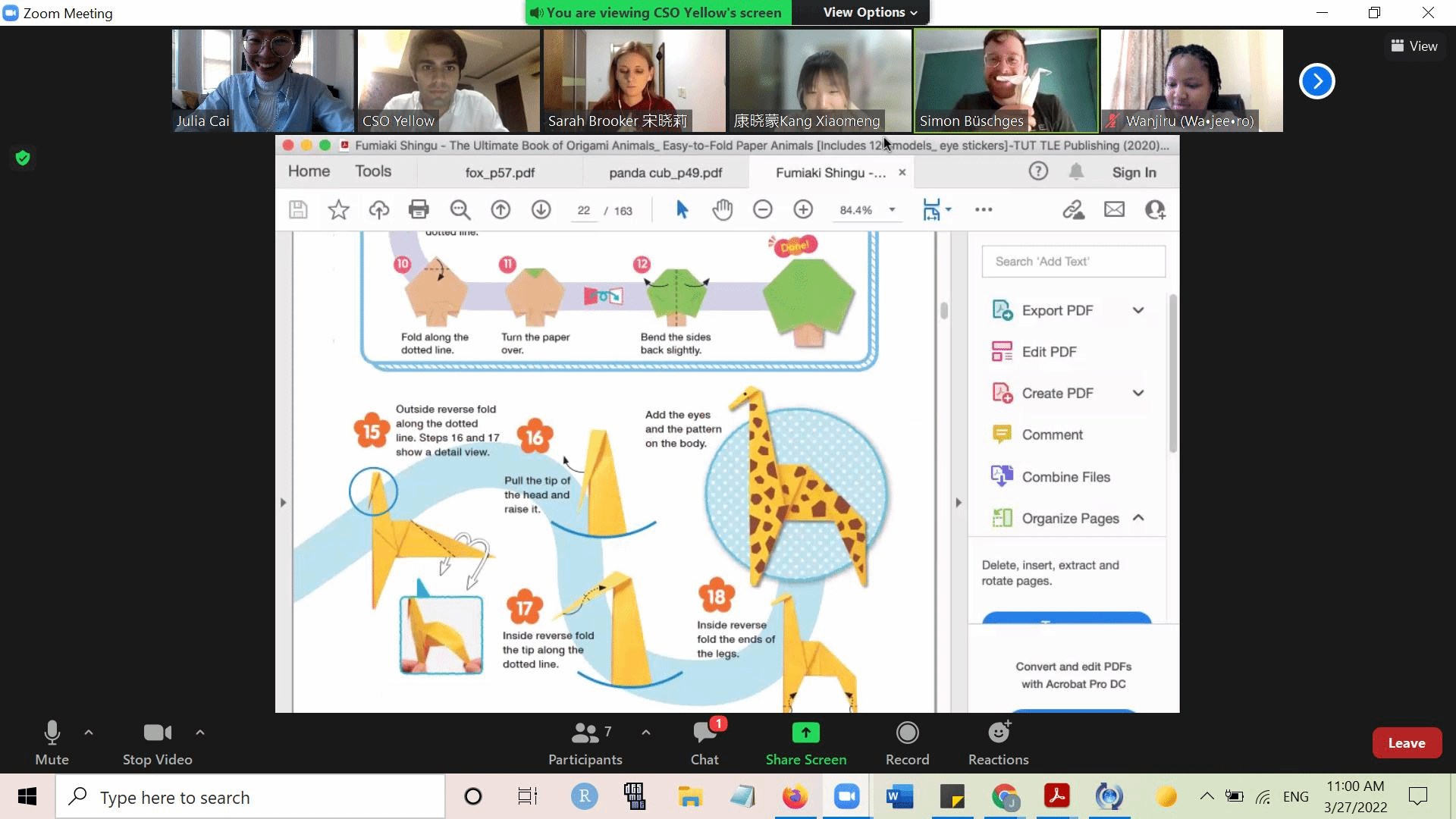This screenshot has height=819, width=1456.
Task: Click the View button in Zoom
Action: tap(1414, 46)
